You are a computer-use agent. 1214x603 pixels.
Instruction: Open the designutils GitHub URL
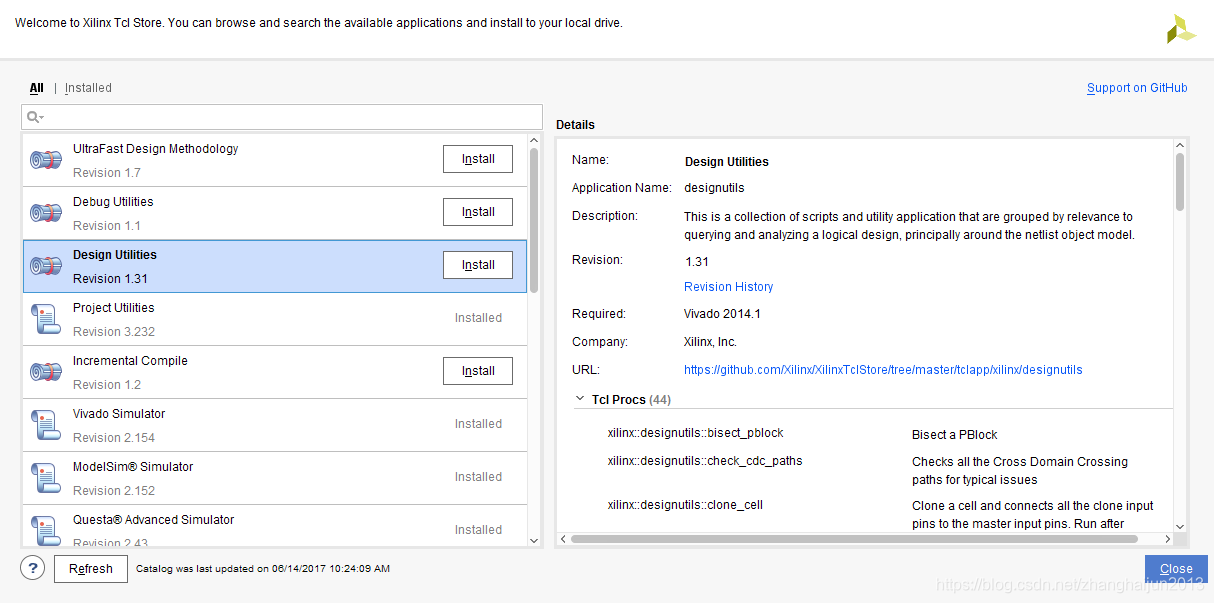click(883, 370)
